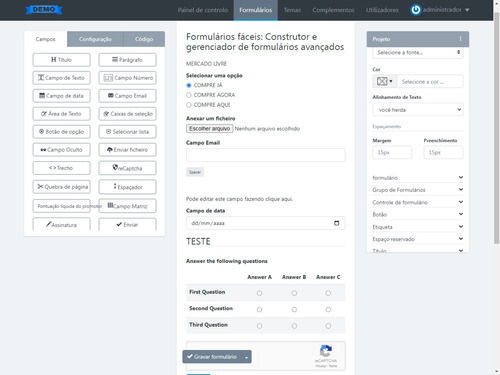Choose Answer B for Third Question

coord(294,326)
